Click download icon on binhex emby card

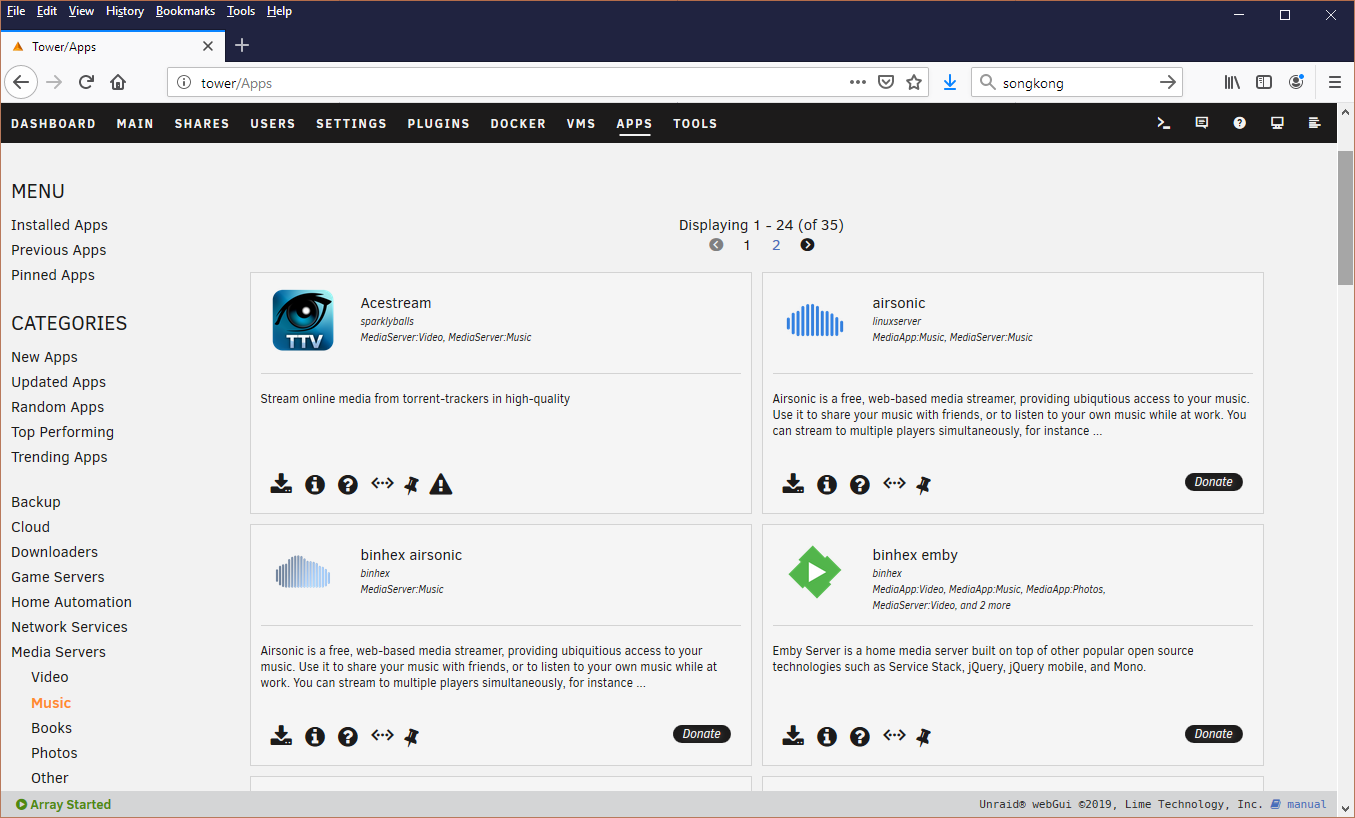coord(793,737)
